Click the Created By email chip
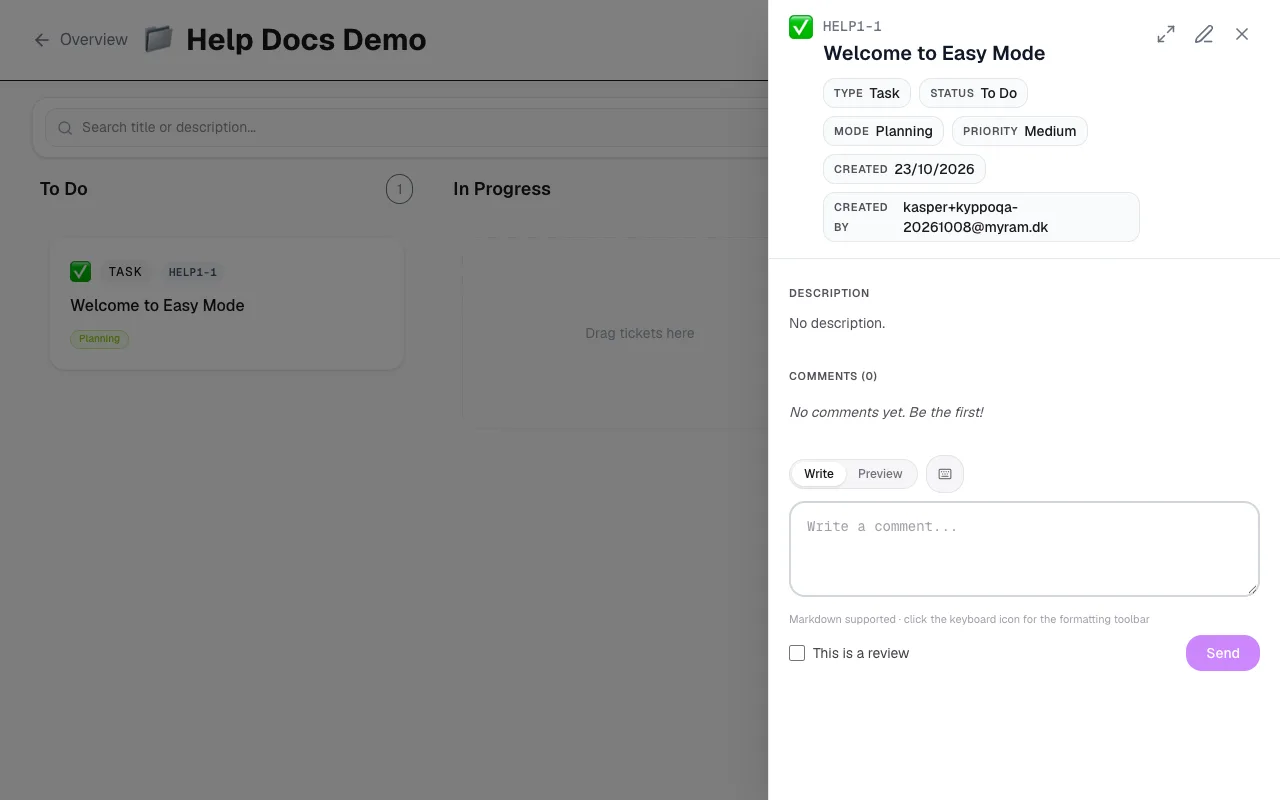This screenshot has height=800, width=1280. coord(981,217)
